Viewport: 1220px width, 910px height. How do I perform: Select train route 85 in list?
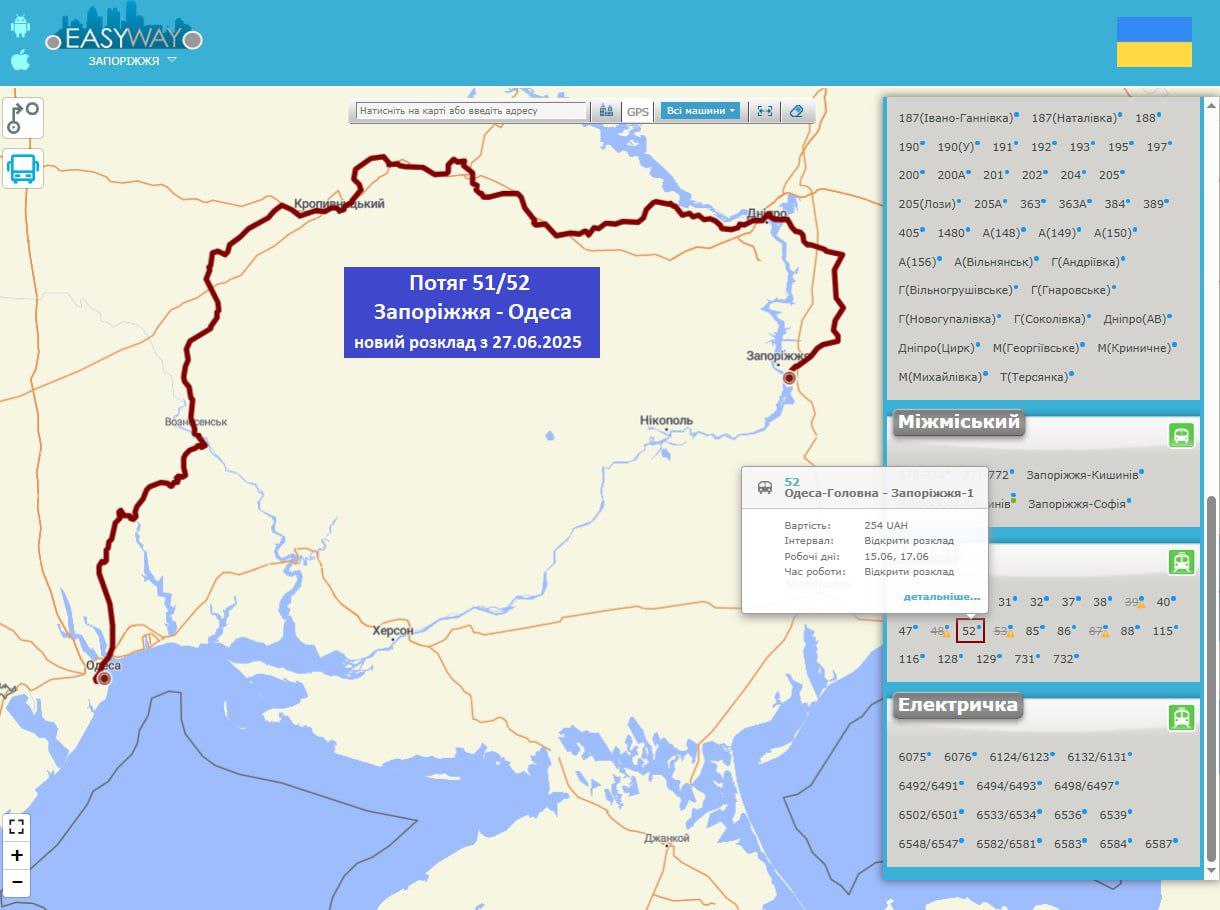tap(1032, 631)
